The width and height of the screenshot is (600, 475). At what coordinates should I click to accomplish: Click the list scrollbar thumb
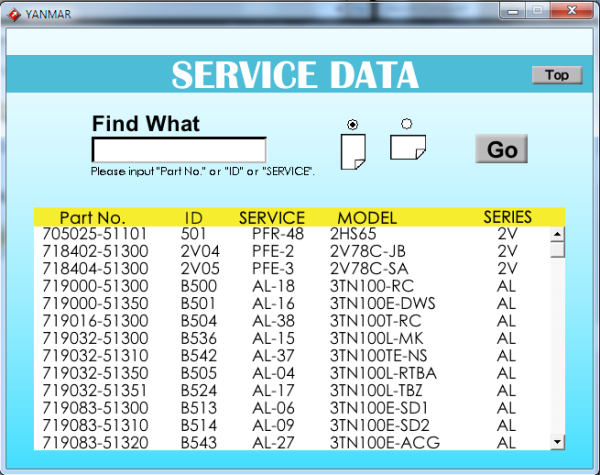click(x=558, y=250)
